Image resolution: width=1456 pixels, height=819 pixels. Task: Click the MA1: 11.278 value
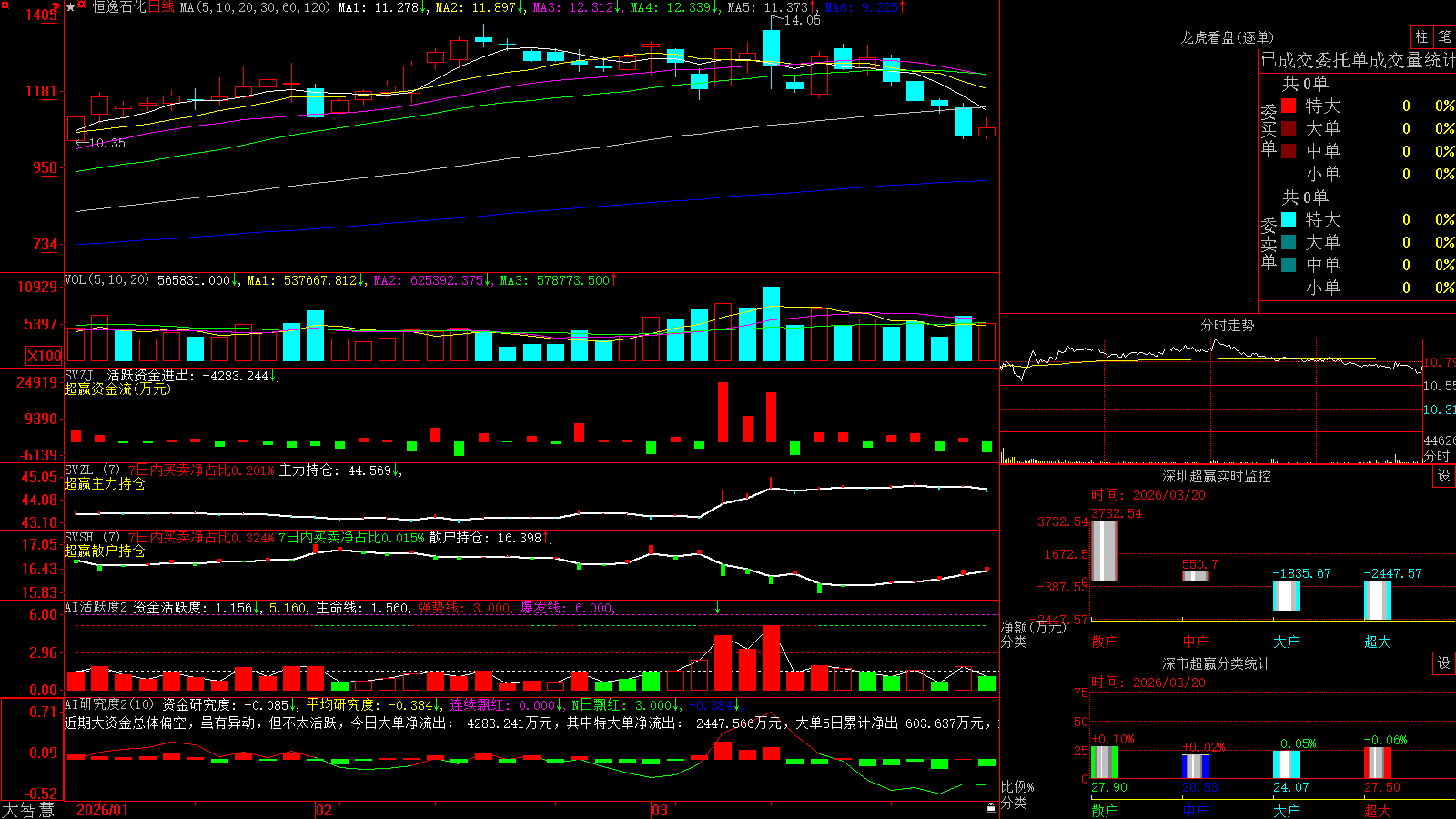click(379, 7)
